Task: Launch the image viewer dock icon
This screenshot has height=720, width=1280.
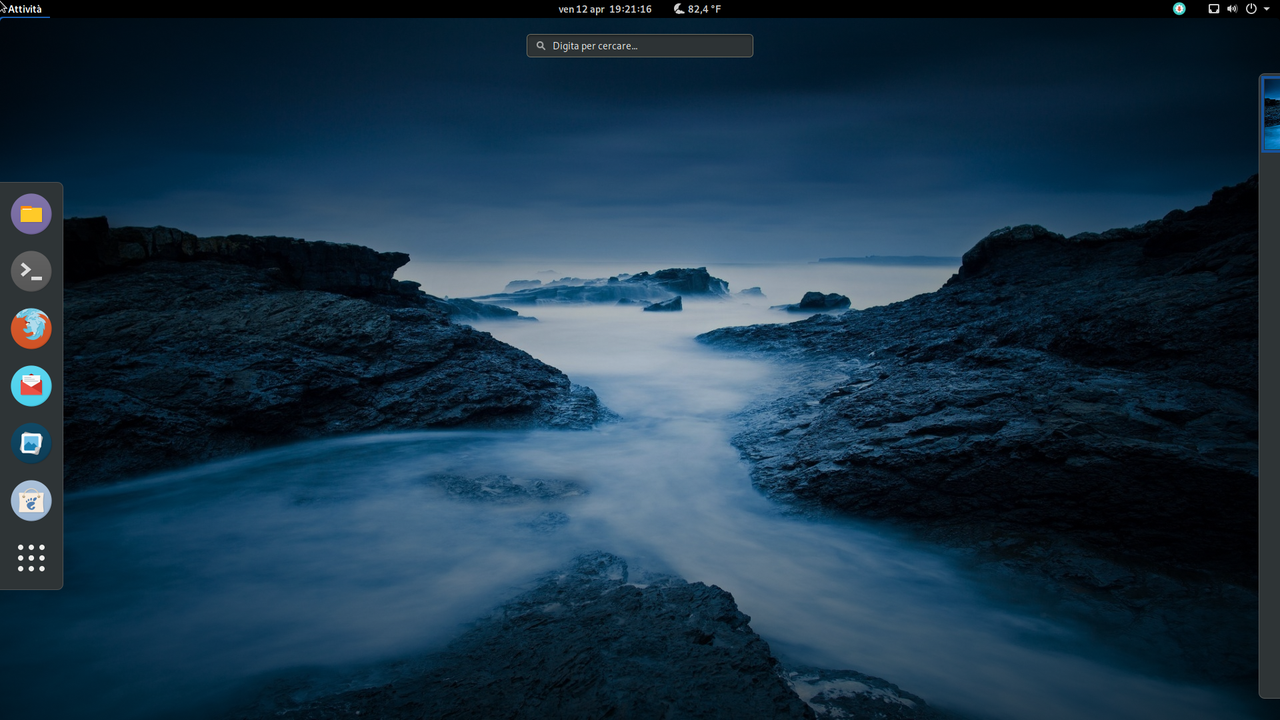Action: point(31,443)
